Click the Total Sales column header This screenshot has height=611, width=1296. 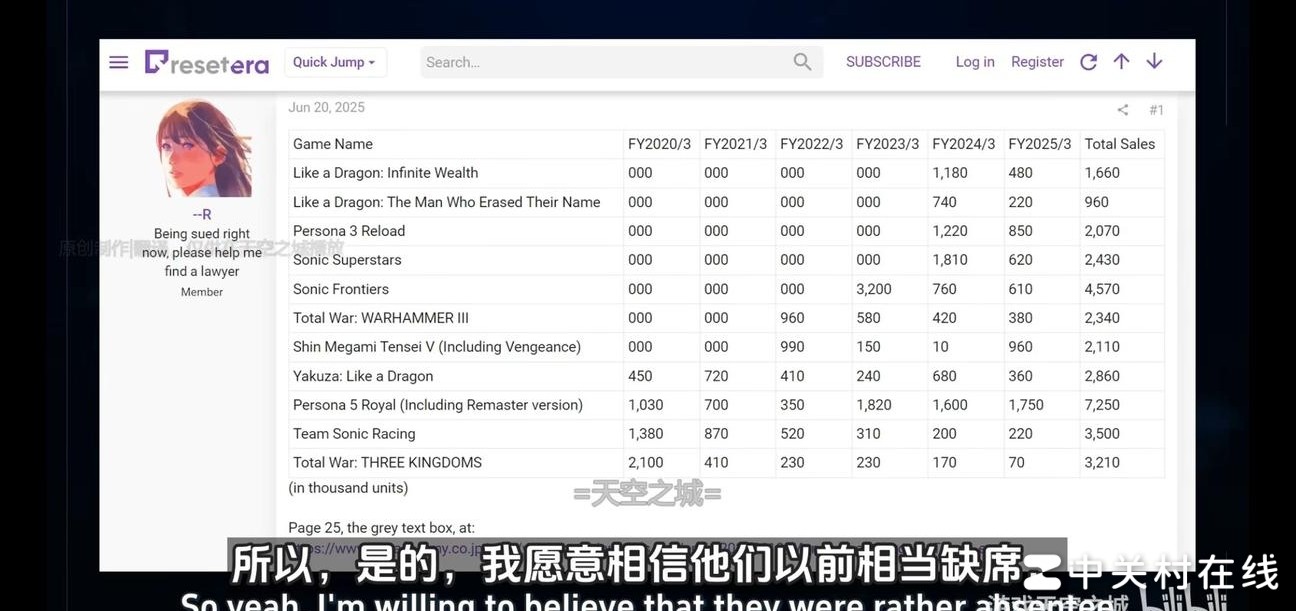(1121, 143)
